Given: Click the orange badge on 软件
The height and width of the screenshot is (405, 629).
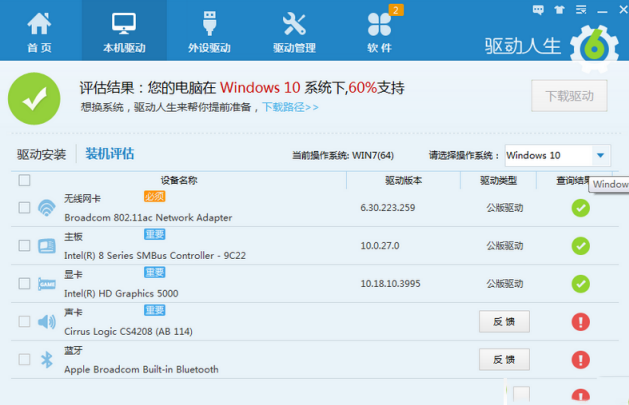Looking at the screenshot, I should pos(396,10).
